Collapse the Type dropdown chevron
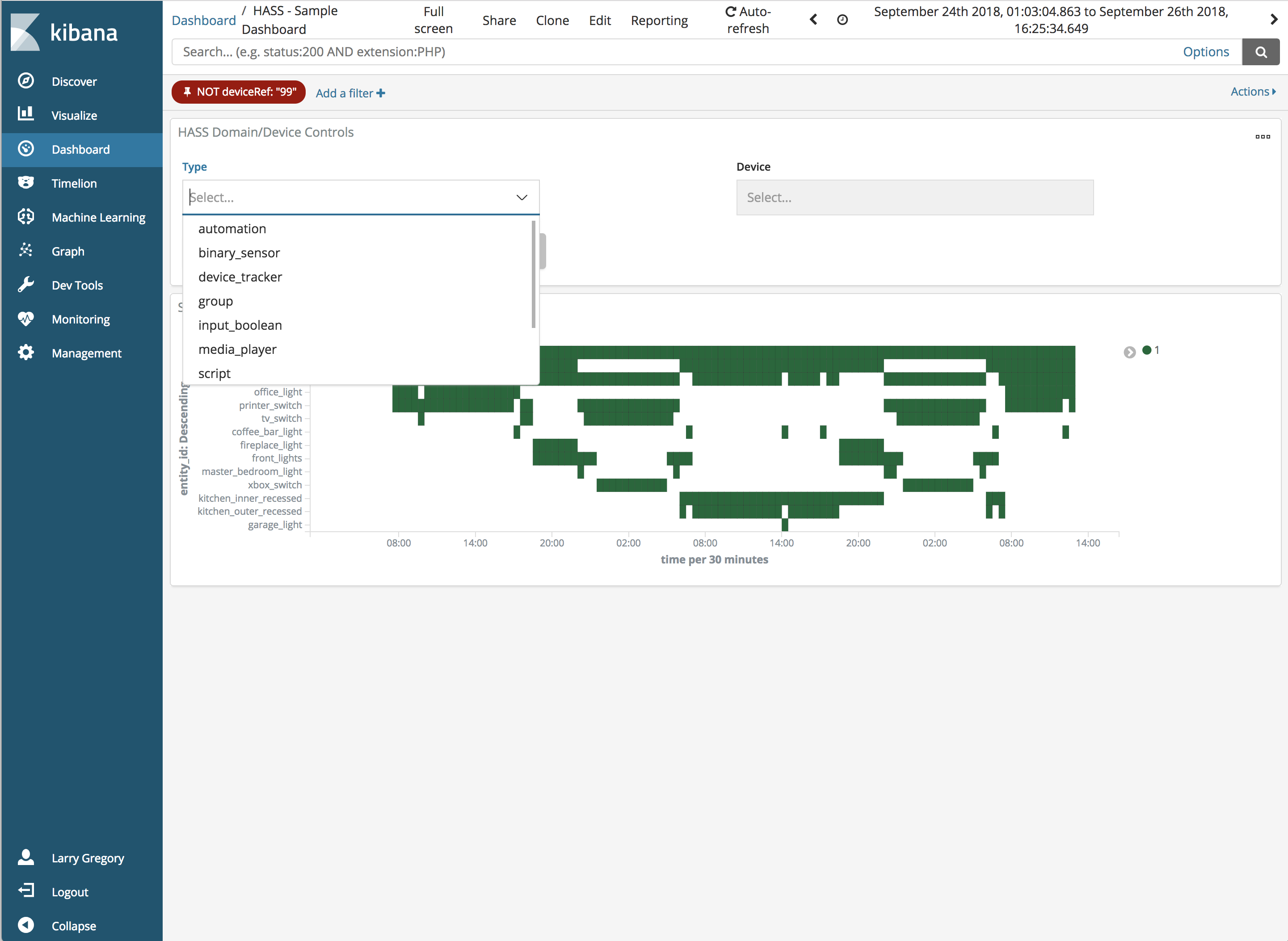Image resolution: width=1288 pixels, height=941 pixels. click(x=521, y=197)
